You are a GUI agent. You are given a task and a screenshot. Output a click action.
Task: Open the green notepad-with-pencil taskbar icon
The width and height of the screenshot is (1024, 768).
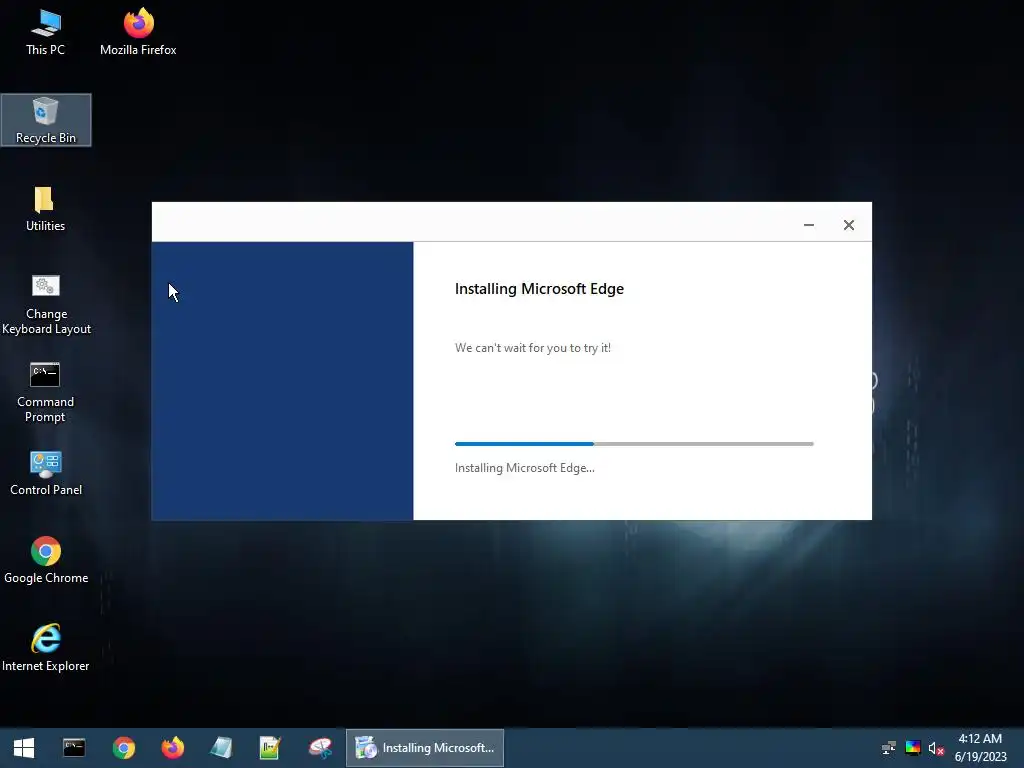coord(270,748)
